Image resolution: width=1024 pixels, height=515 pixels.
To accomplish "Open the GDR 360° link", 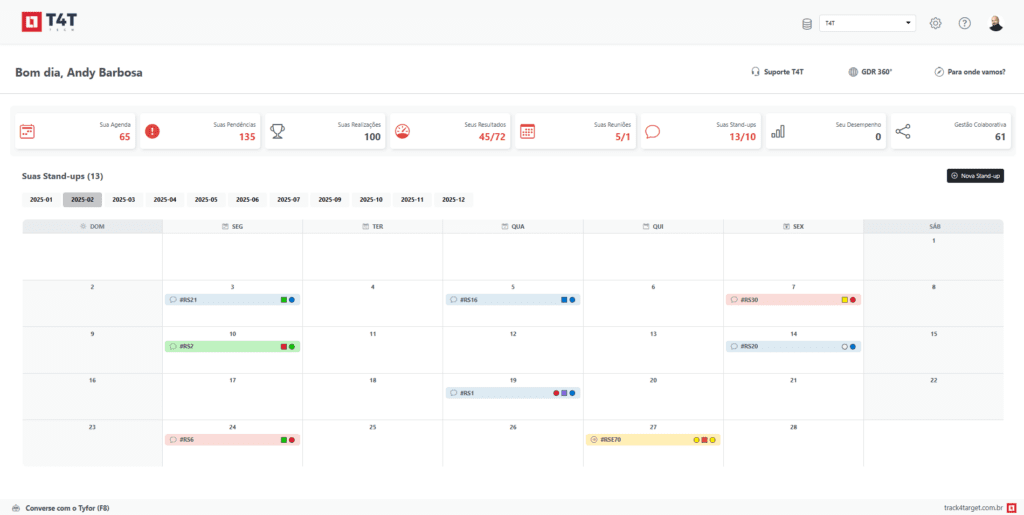I will point(869,72).
